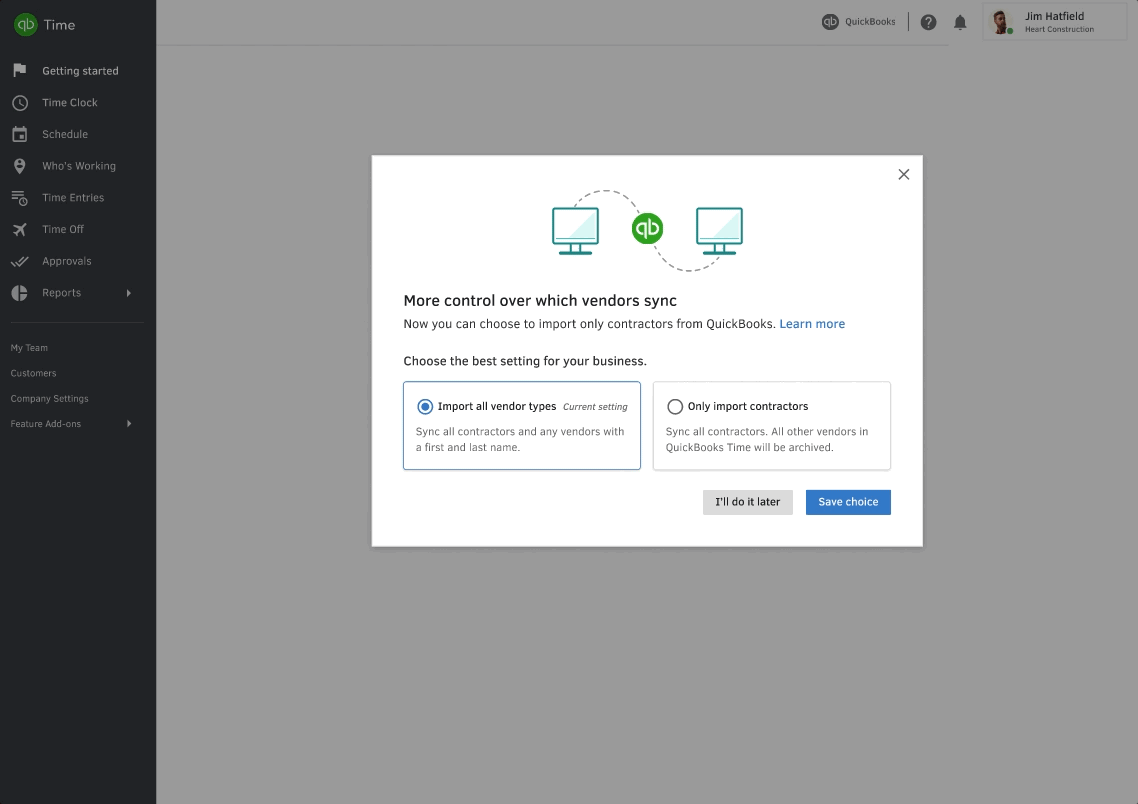1138x804 pixels.
Task: Click "Choose the best setting" text
Action: pyautogui.click(x=525, y=361)
